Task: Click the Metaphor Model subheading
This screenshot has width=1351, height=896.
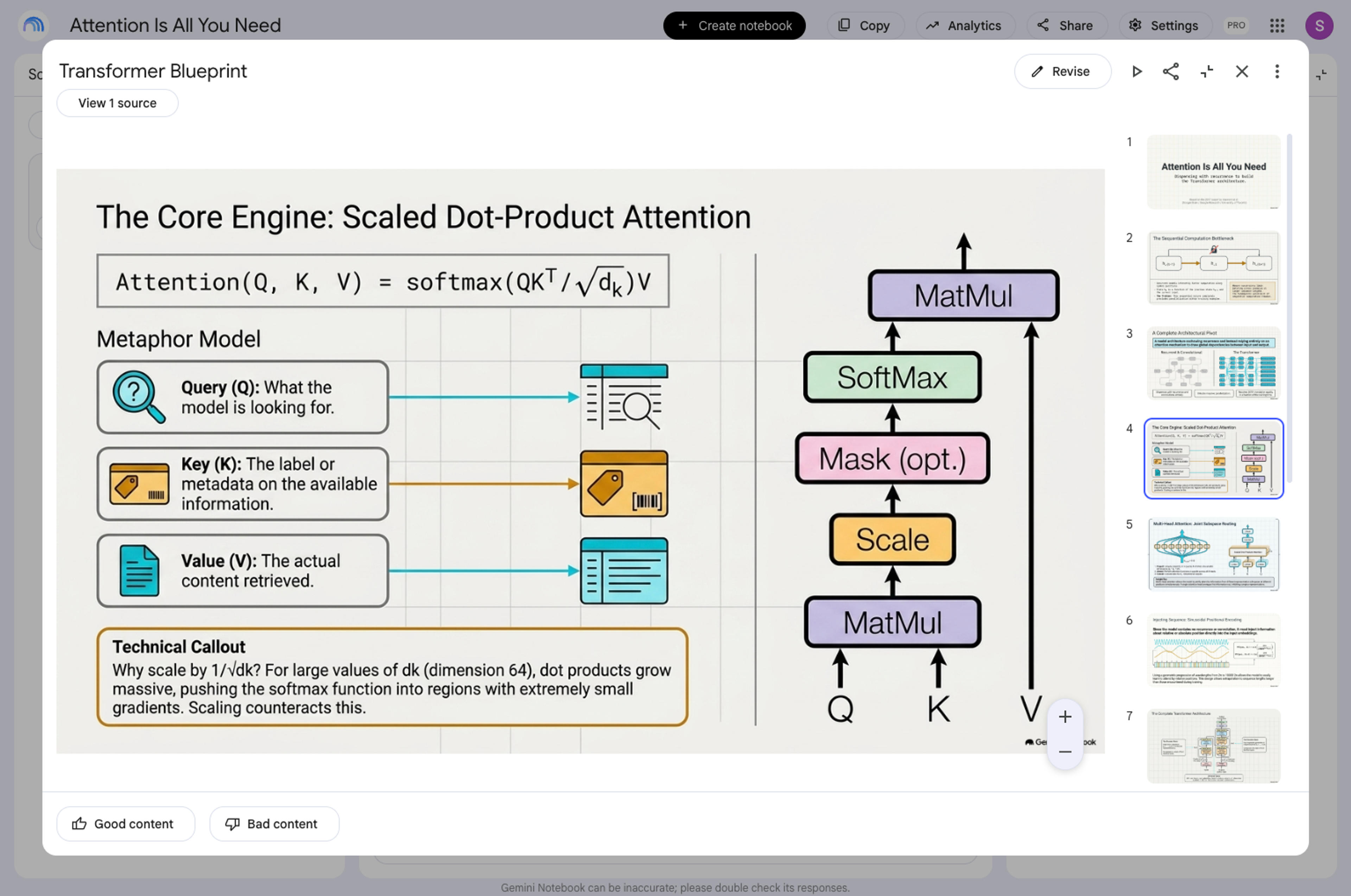Action: (x=178, y=339)
